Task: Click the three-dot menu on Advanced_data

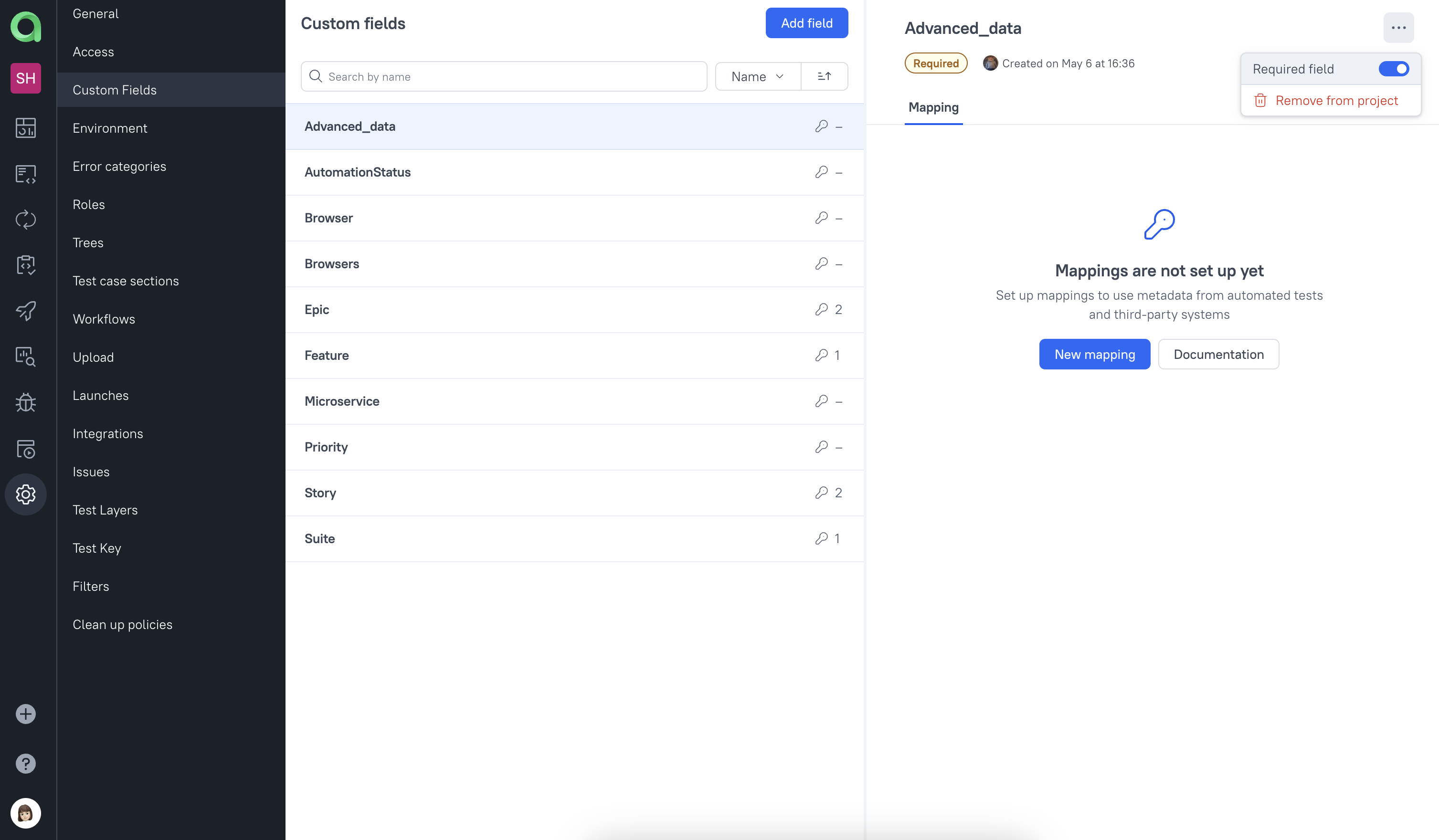Action: 1399,28
